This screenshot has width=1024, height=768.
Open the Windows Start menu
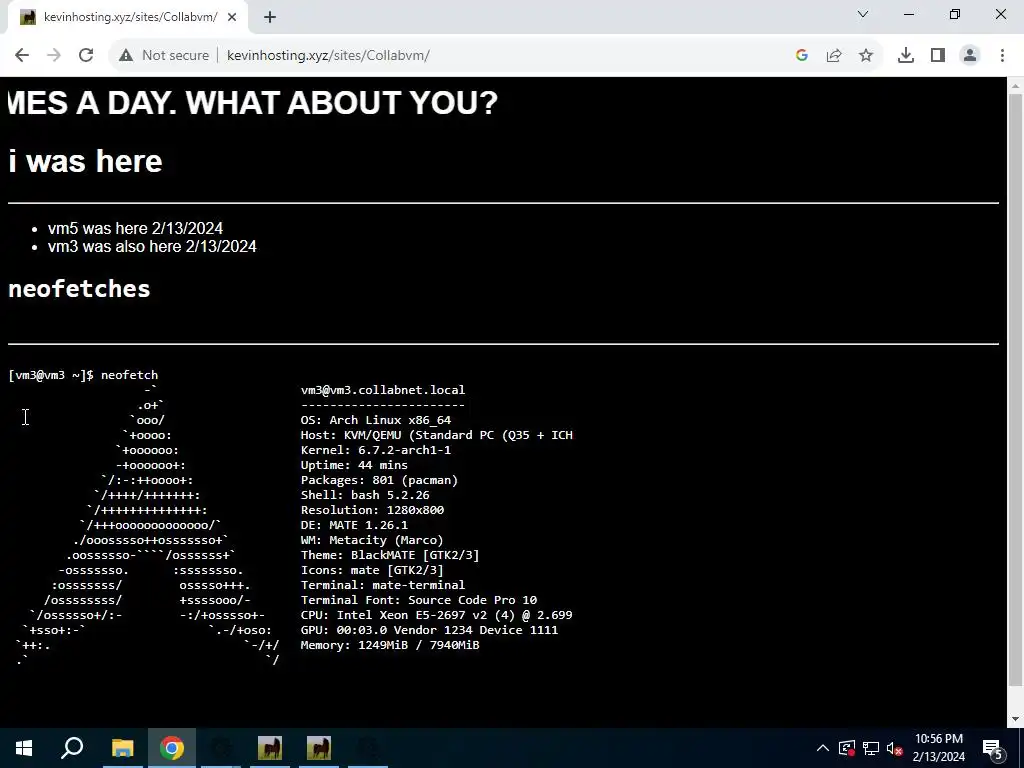tap(24, 748)
